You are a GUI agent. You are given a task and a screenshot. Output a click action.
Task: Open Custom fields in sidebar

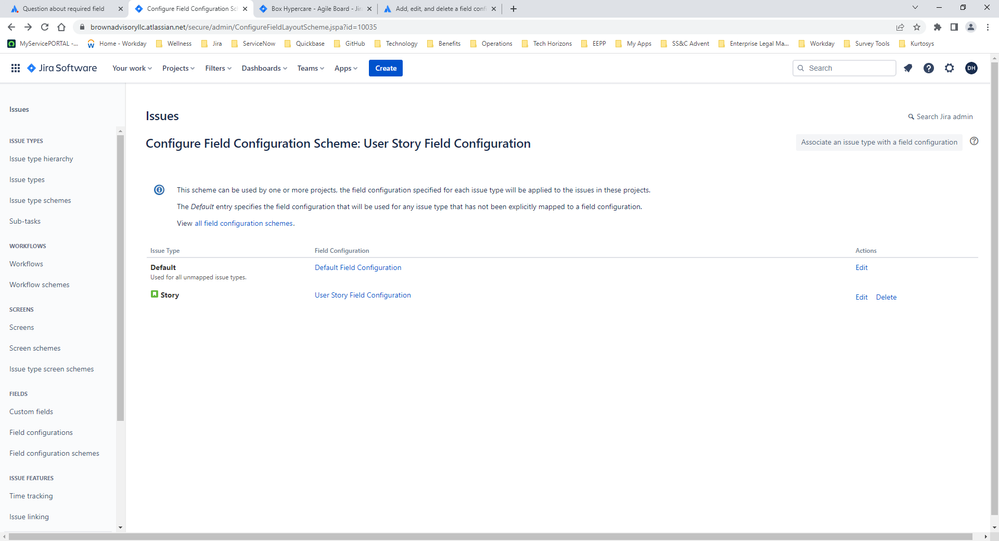[x=31, y=412]
